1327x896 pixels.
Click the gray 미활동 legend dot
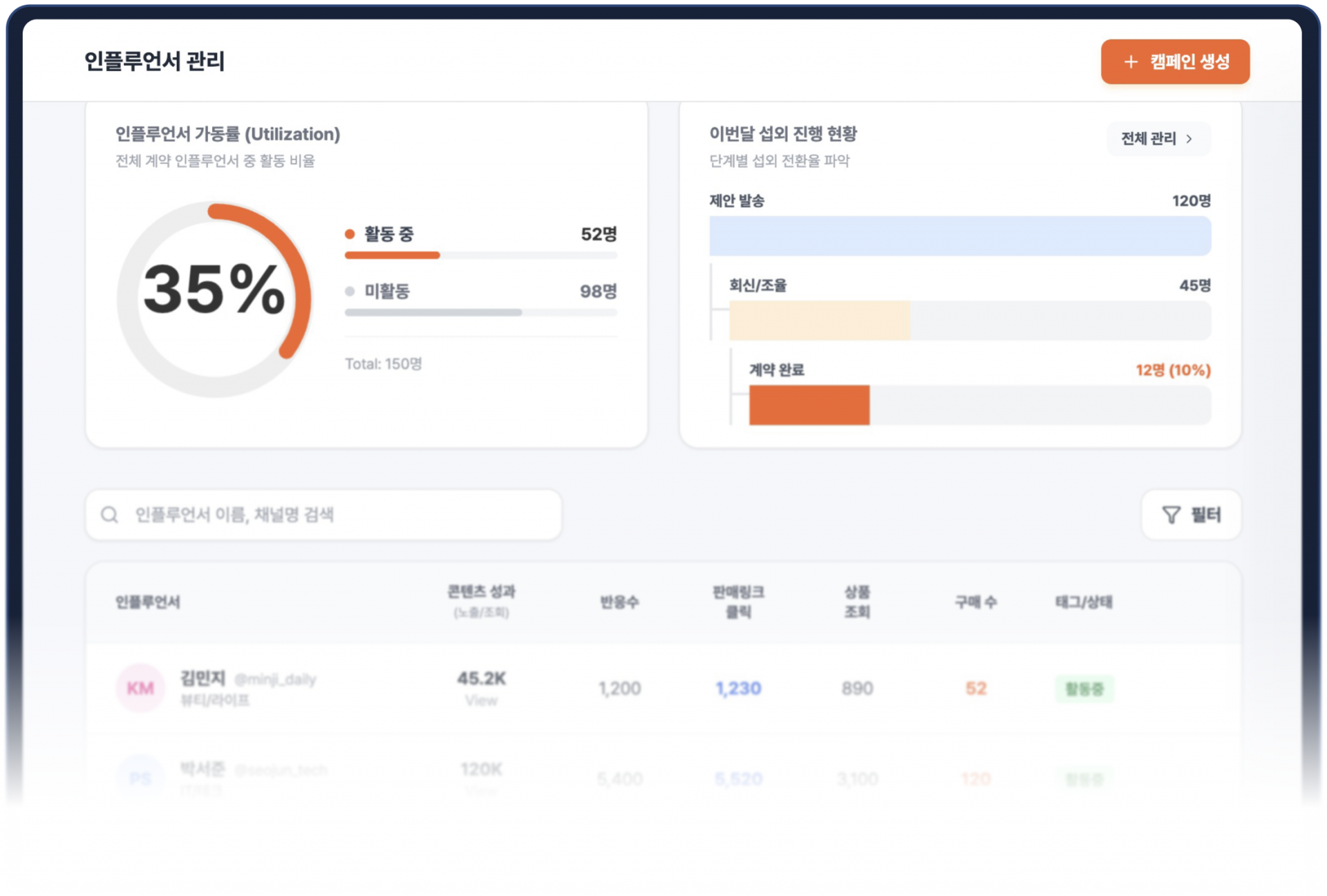point(350,292)
